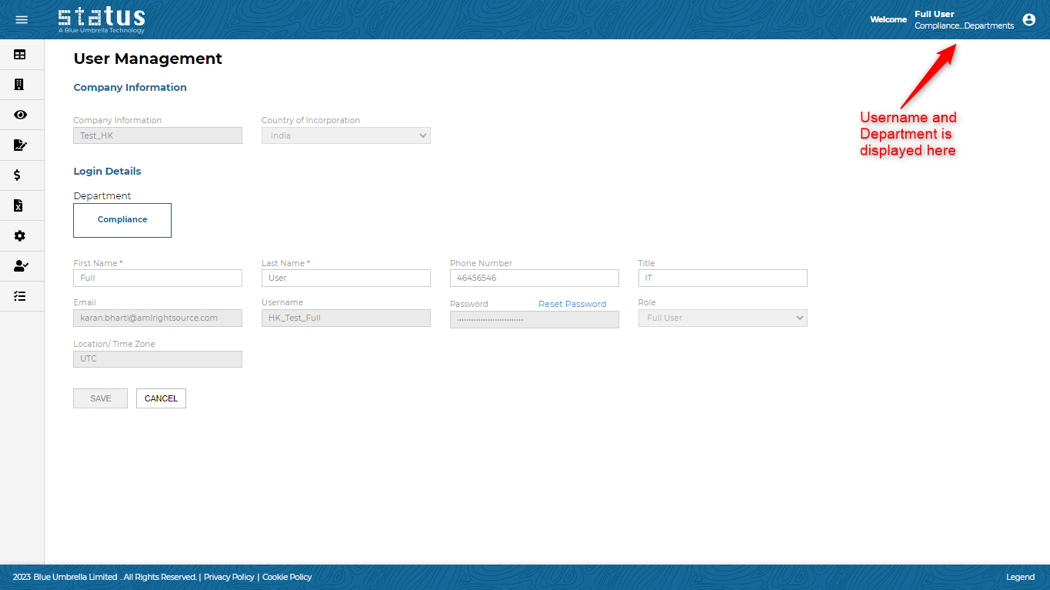Click the Reset Password link
Image resolution: width=1050 pixels, height=590 pixels.
click(x=572, y=303)
